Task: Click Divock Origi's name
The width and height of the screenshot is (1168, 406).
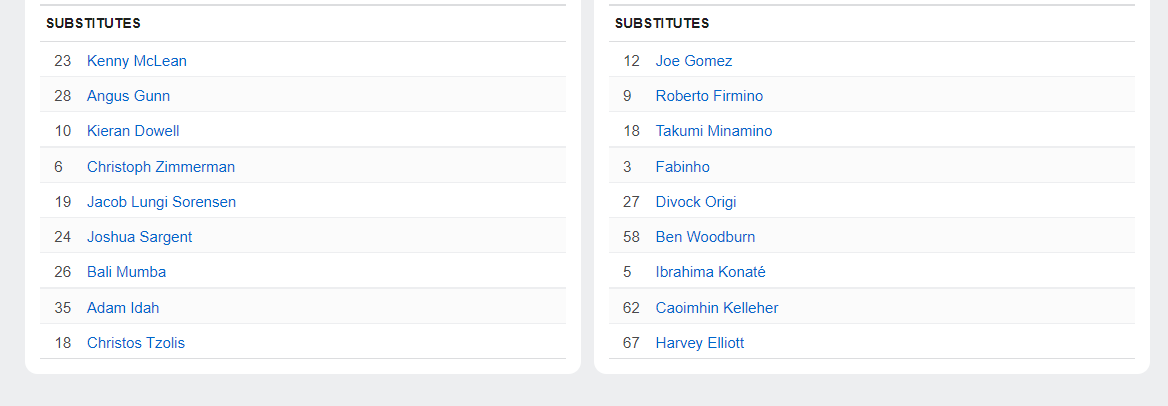Action: point(695,202)
